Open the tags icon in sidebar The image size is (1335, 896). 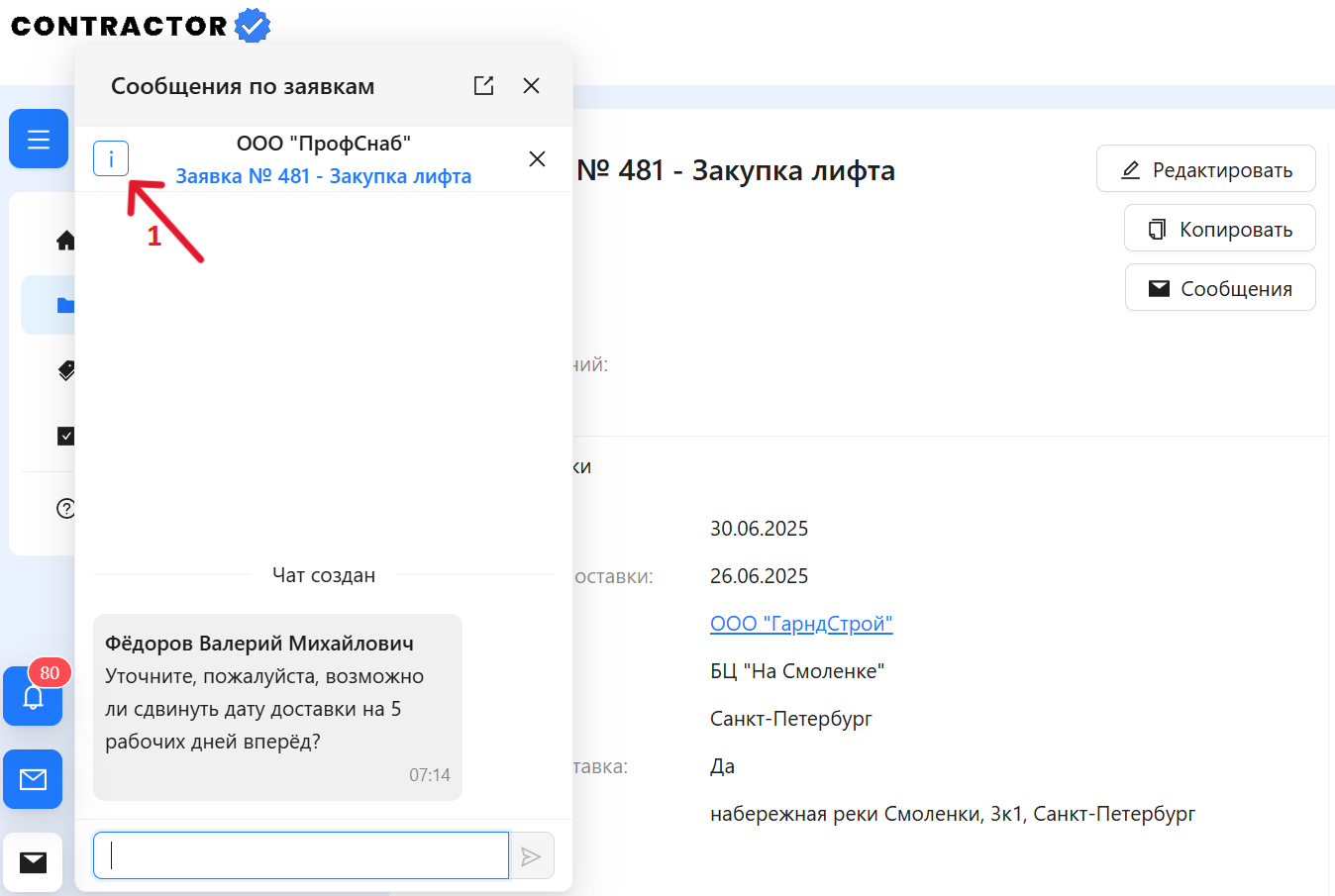66,370
